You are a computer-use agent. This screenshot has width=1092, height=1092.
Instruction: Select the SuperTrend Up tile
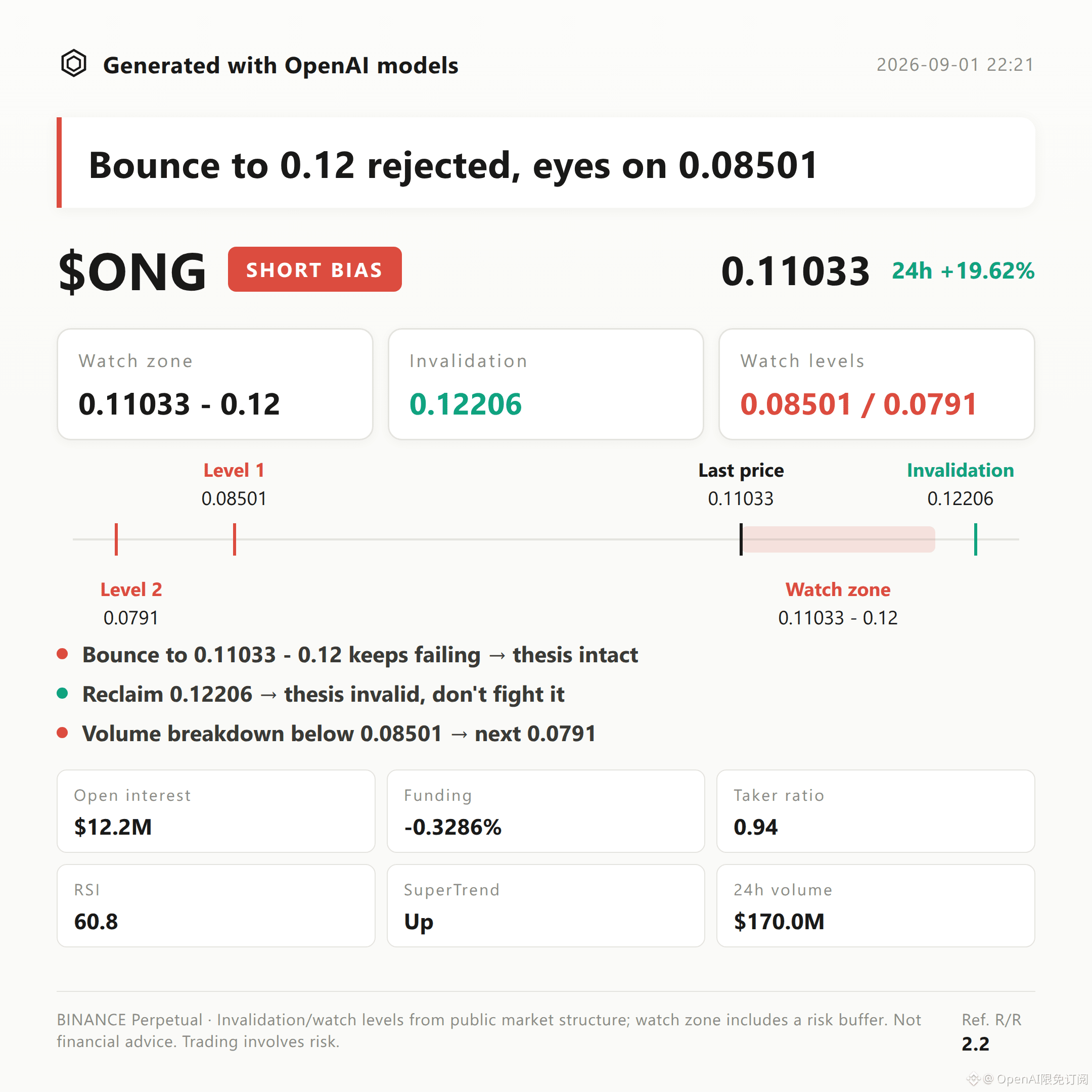(546, 905)
